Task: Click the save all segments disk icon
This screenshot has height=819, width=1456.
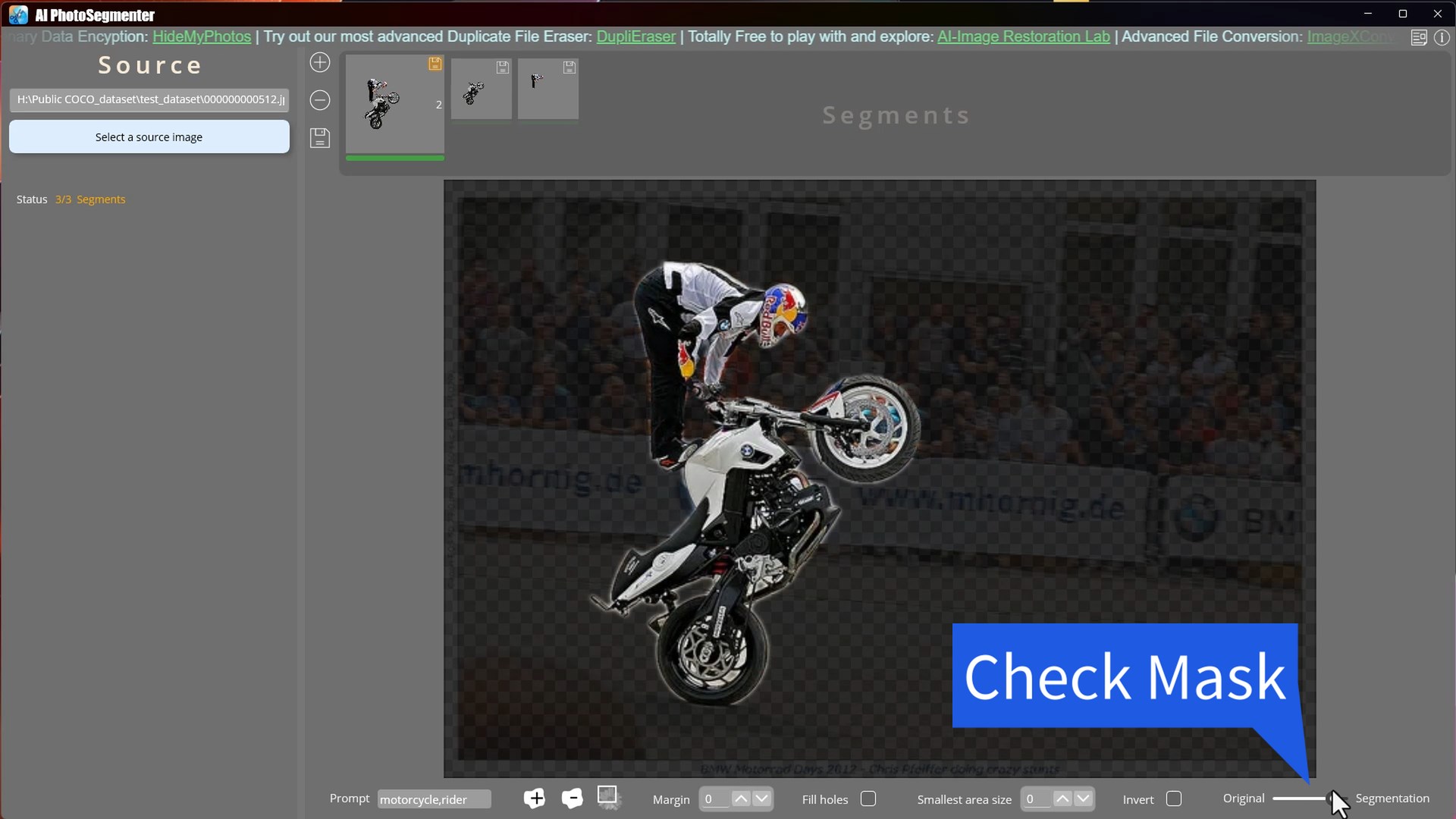Action: coord(320,138)
